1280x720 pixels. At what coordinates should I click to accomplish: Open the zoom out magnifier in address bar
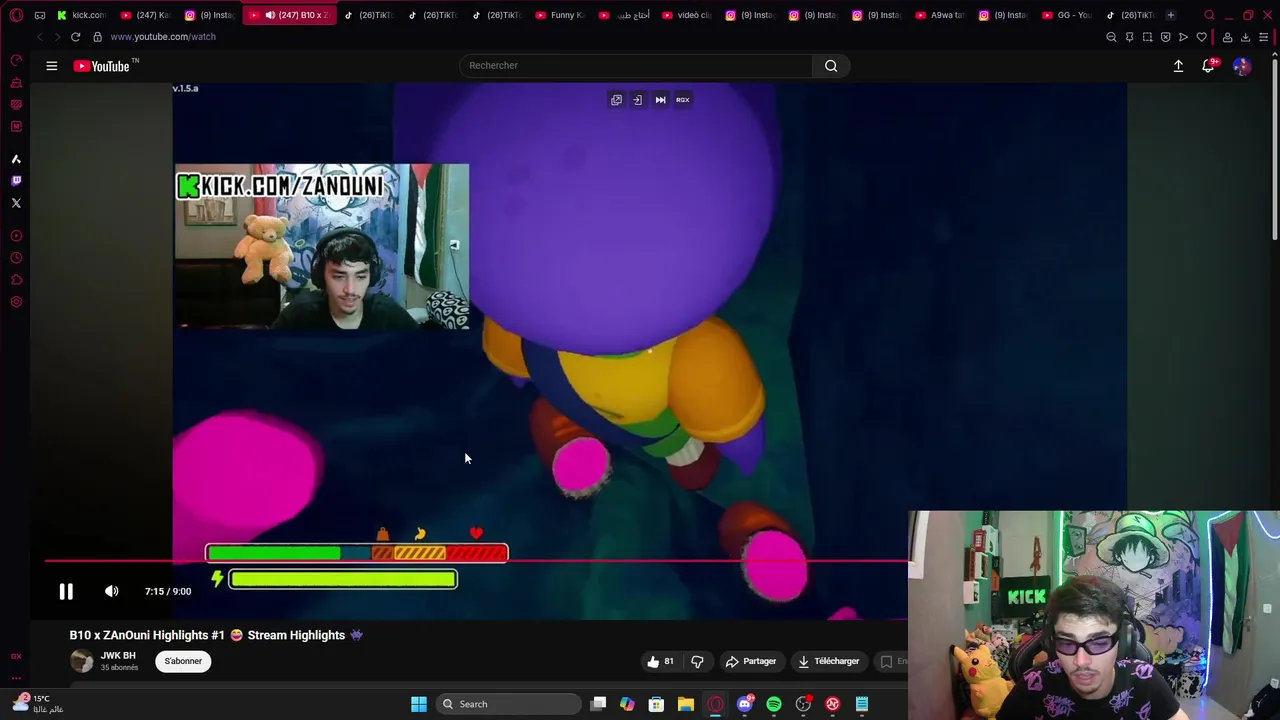pos(1111,37)
